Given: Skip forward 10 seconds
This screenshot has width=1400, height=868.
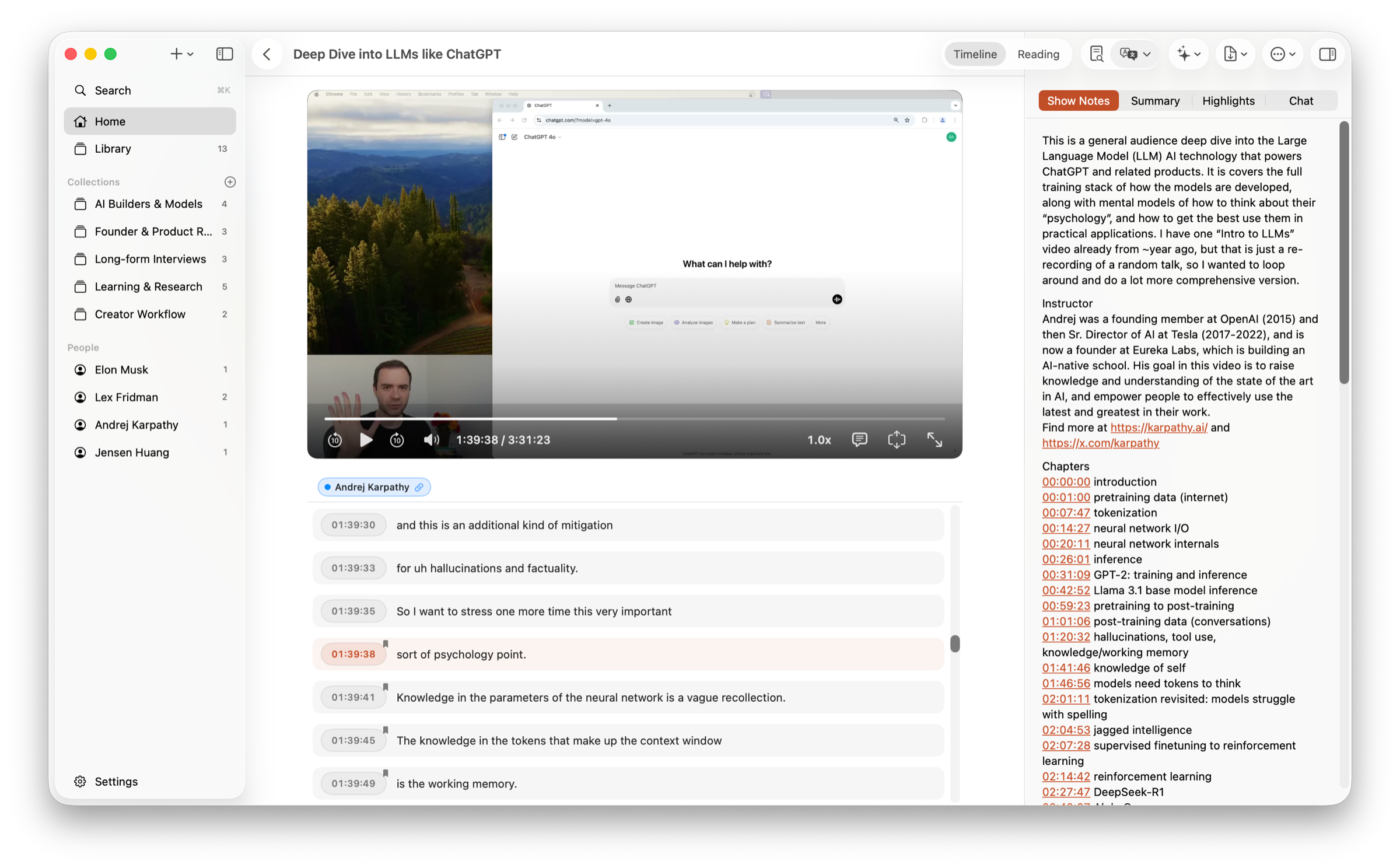Looking at the screenshot, I should tap(397, 440).
